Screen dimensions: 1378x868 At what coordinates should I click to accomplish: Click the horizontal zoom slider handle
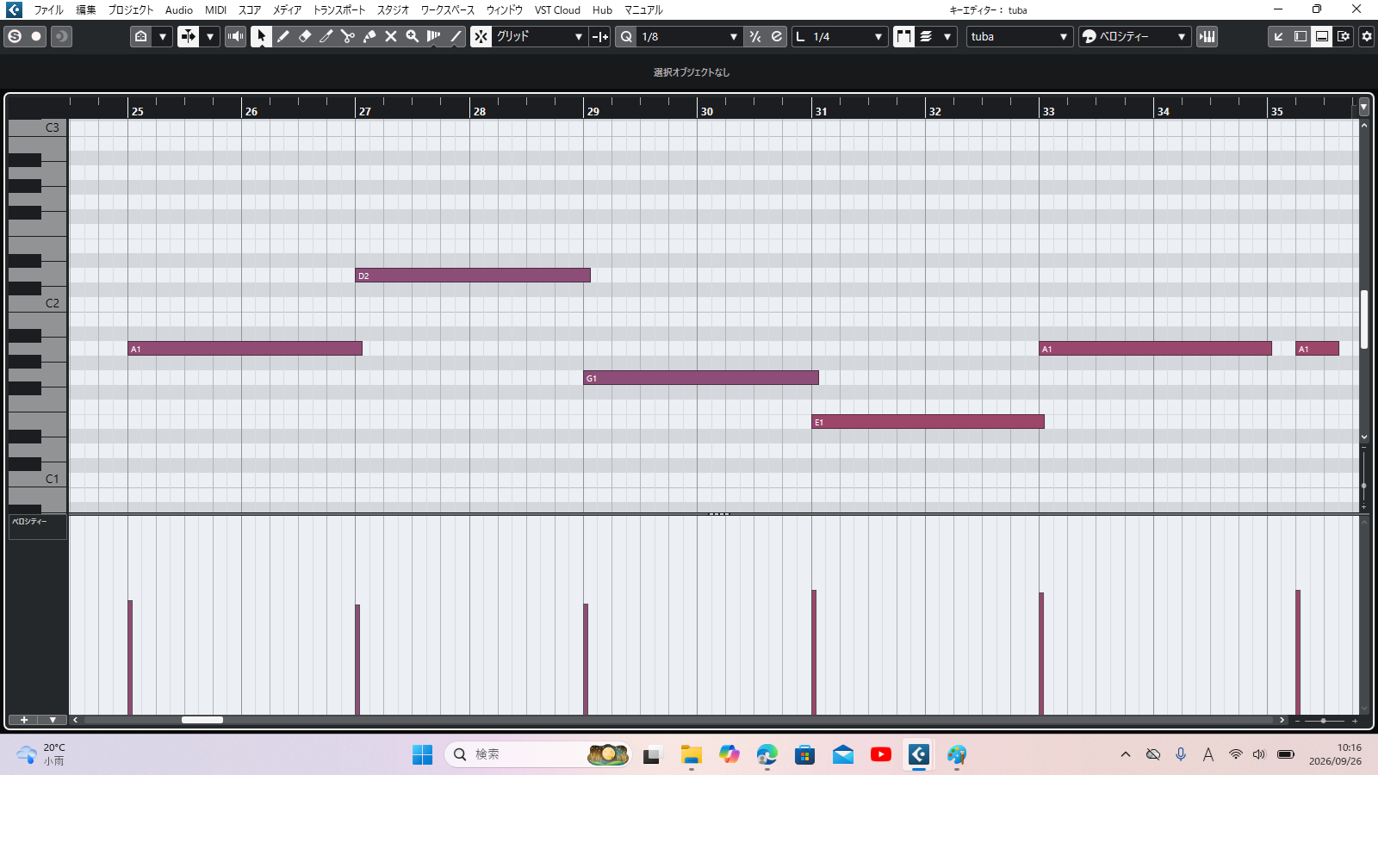point(1324,720)
